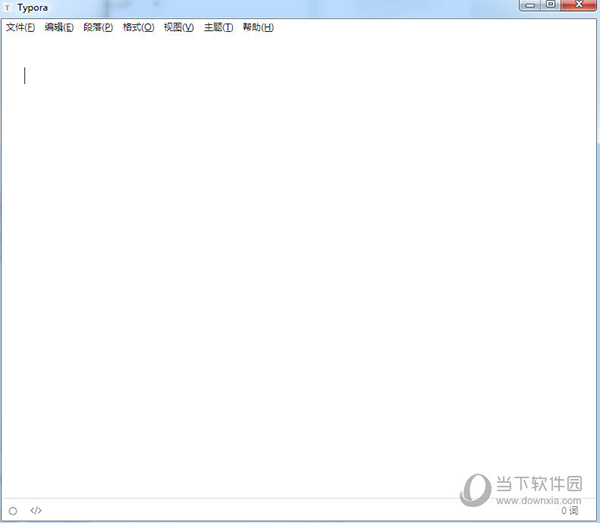
Task: Open the 视图(V) menu
Action: pyautogui.click(x=179, y=27)
